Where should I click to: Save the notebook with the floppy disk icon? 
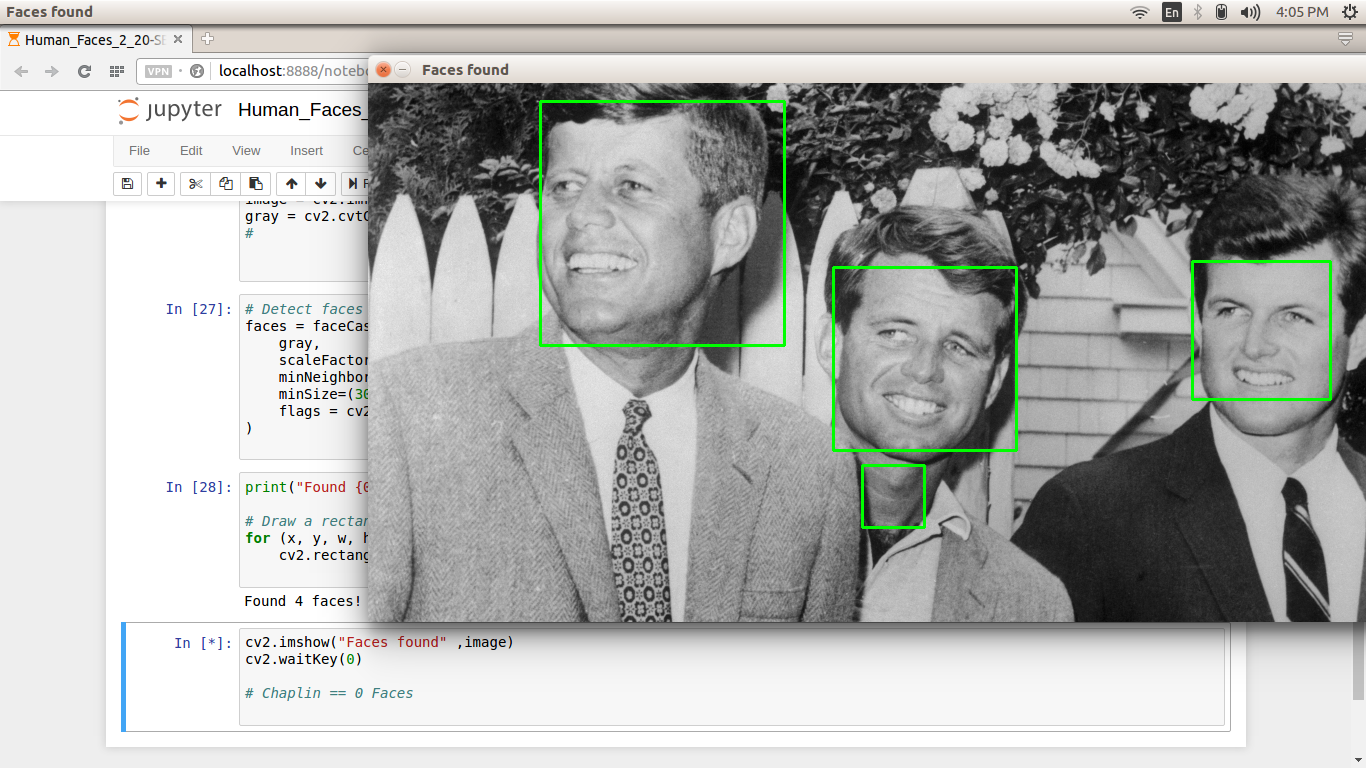(127, 184)
